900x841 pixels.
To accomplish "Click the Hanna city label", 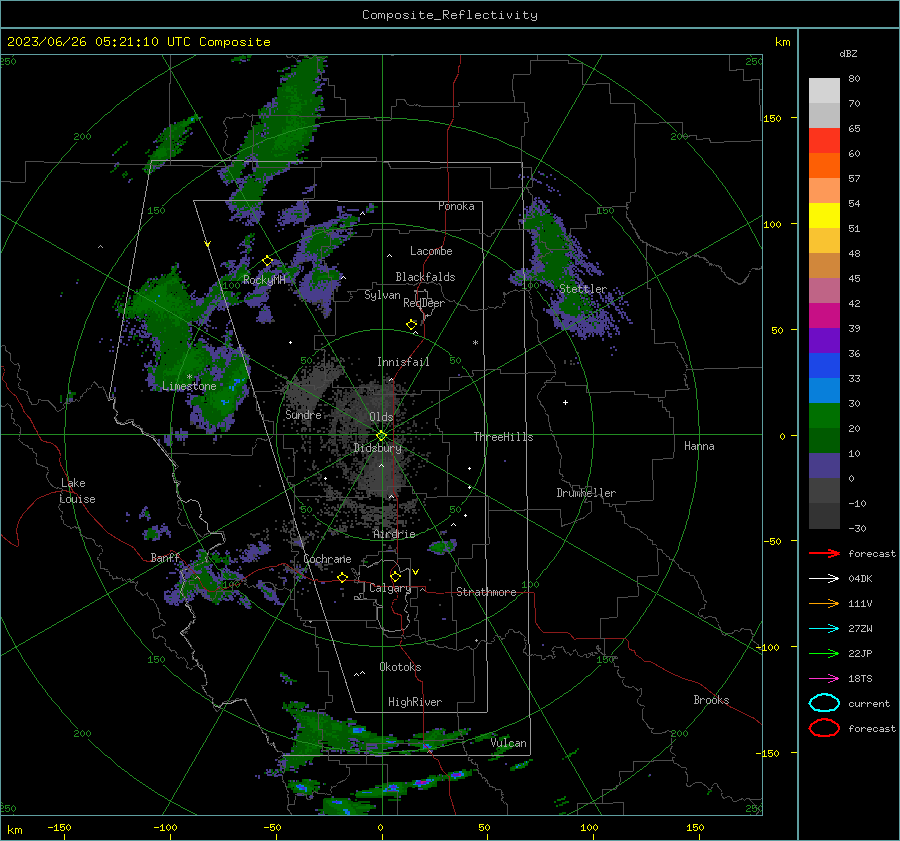I will [x=699, y=446].
